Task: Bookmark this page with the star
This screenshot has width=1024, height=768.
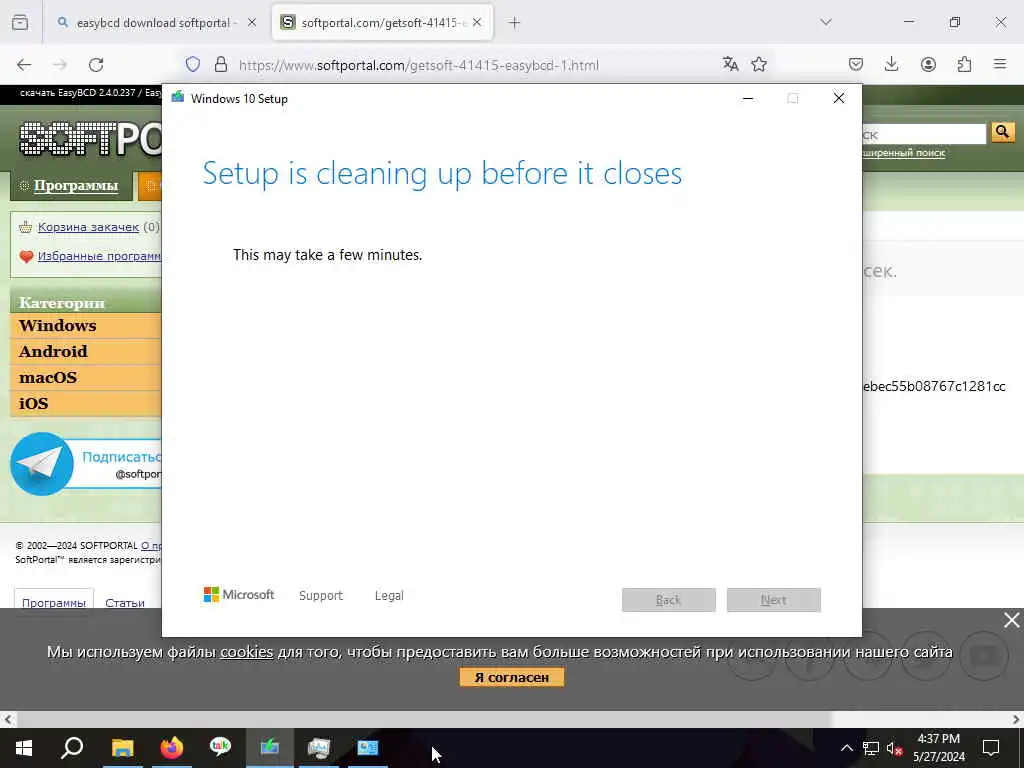Action: tap(759, 64)
